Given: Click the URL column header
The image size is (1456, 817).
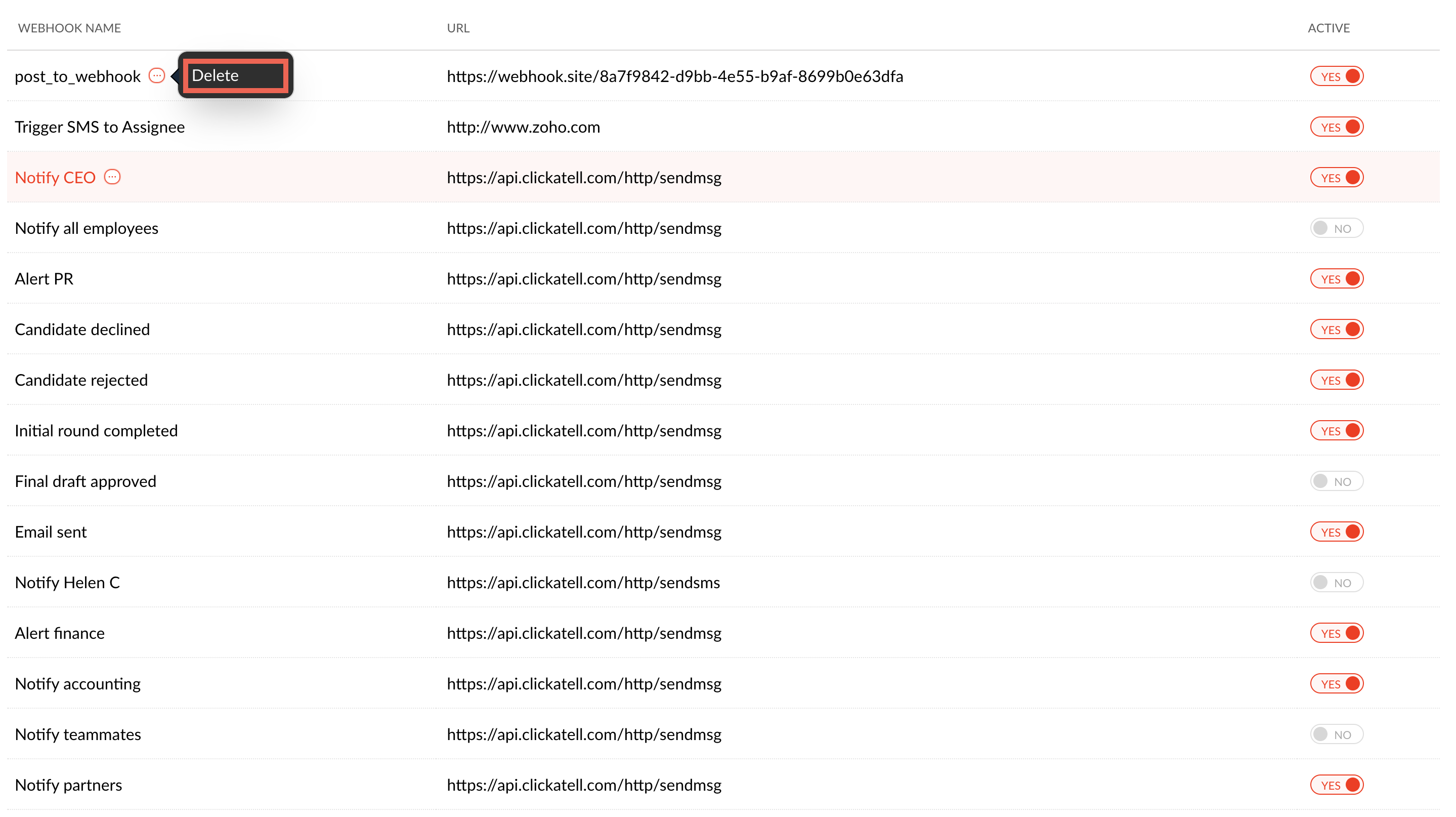Looking at the screenshot, I should (x=458, y=28).
